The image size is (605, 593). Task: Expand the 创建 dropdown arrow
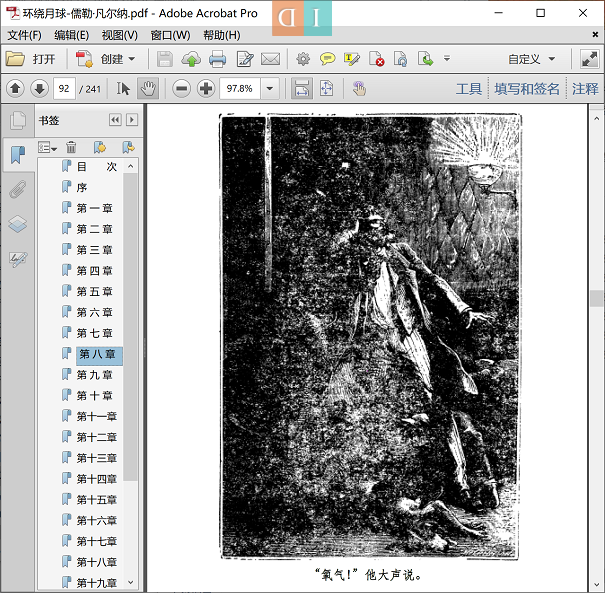(132, 59)
